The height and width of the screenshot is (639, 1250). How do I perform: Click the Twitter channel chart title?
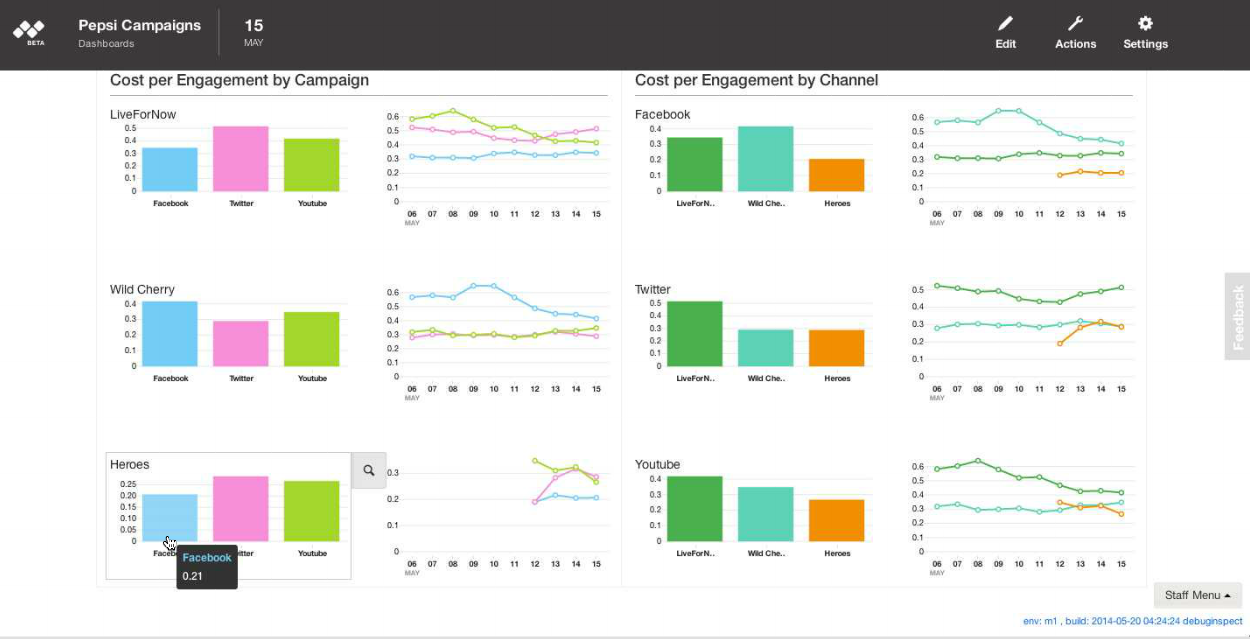[653, 289]
